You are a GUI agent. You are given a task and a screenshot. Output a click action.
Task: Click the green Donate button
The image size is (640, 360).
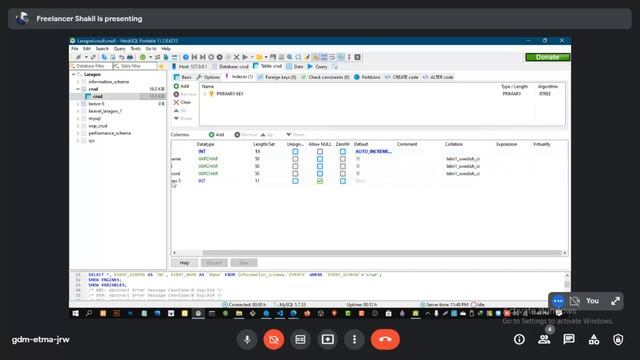[547, 57]
